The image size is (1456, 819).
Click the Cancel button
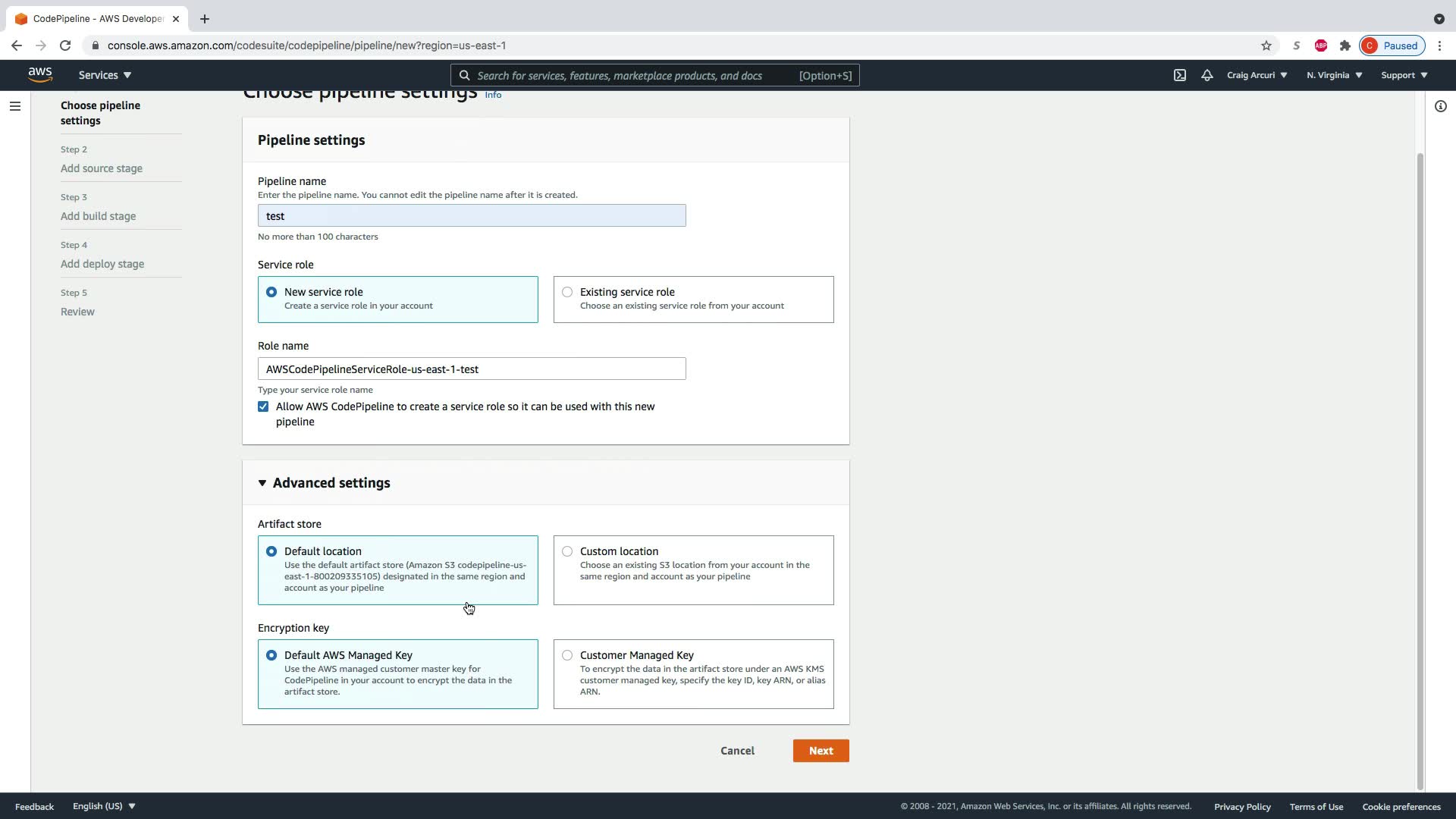coord(737,751)
